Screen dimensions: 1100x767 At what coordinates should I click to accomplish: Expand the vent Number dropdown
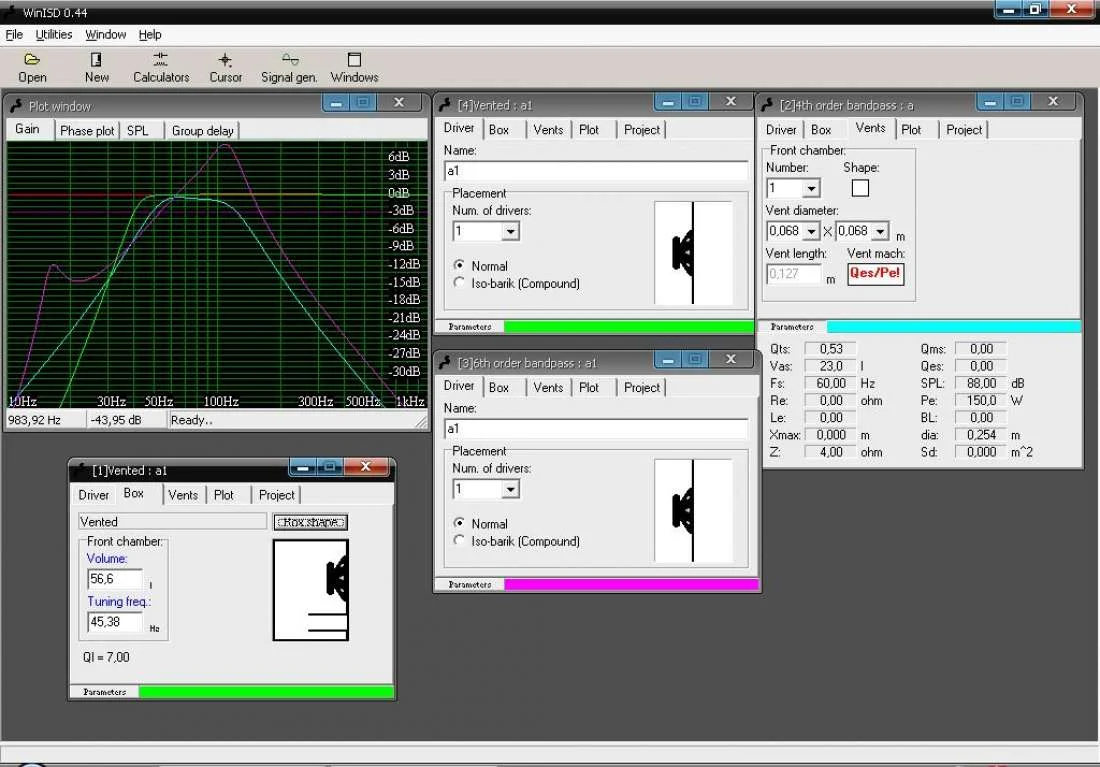point(811,188)
